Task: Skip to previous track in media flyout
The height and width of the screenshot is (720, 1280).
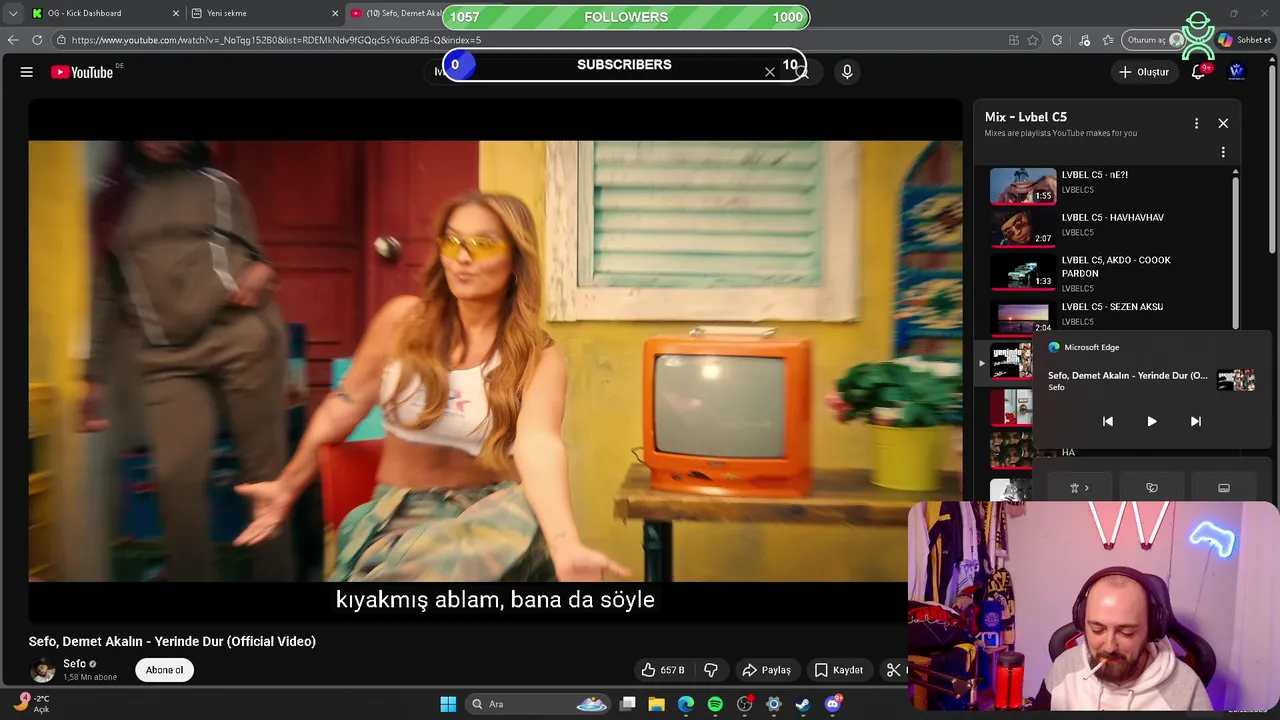Action: tap(1108, 421)
